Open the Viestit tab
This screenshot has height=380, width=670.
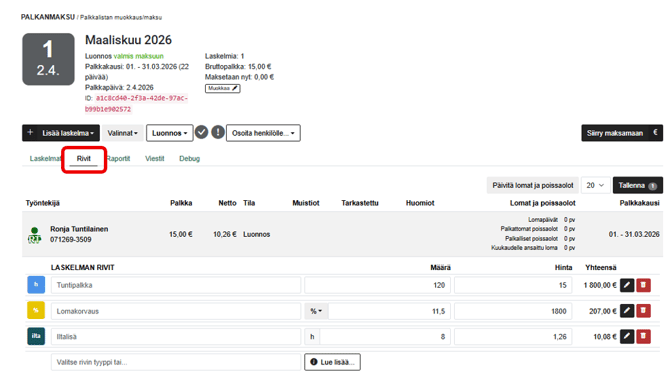coord(155,159)
